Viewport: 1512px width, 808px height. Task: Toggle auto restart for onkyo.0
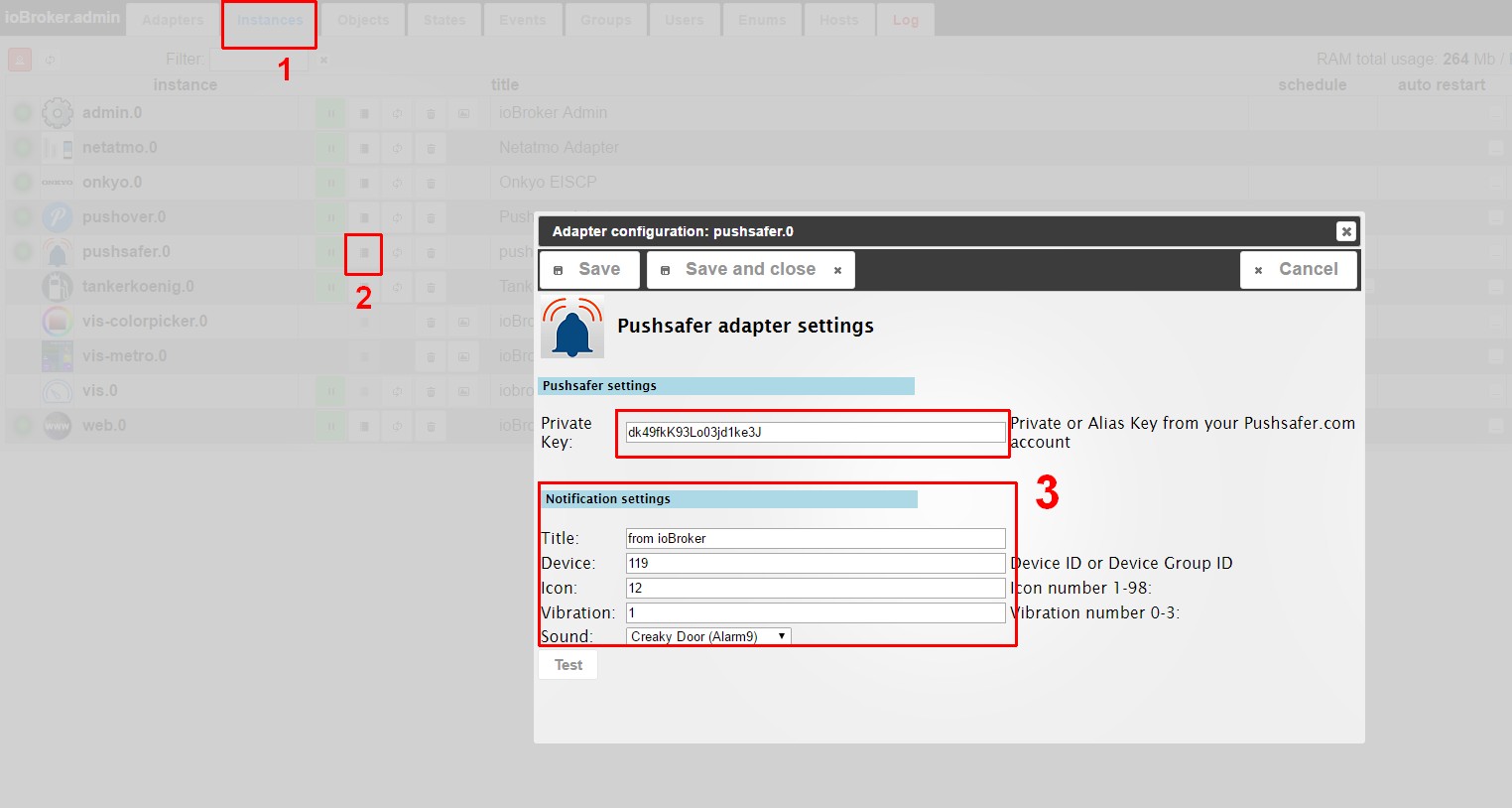coord(1495,183)
